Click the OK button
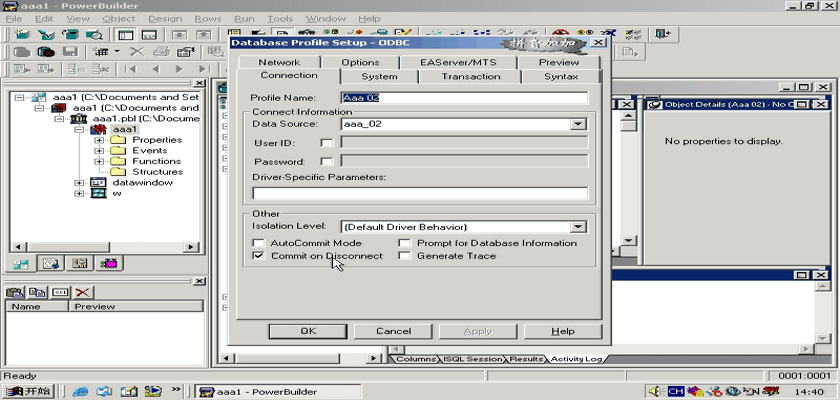This screenshot has height=400, width=840. pos(308,331)
